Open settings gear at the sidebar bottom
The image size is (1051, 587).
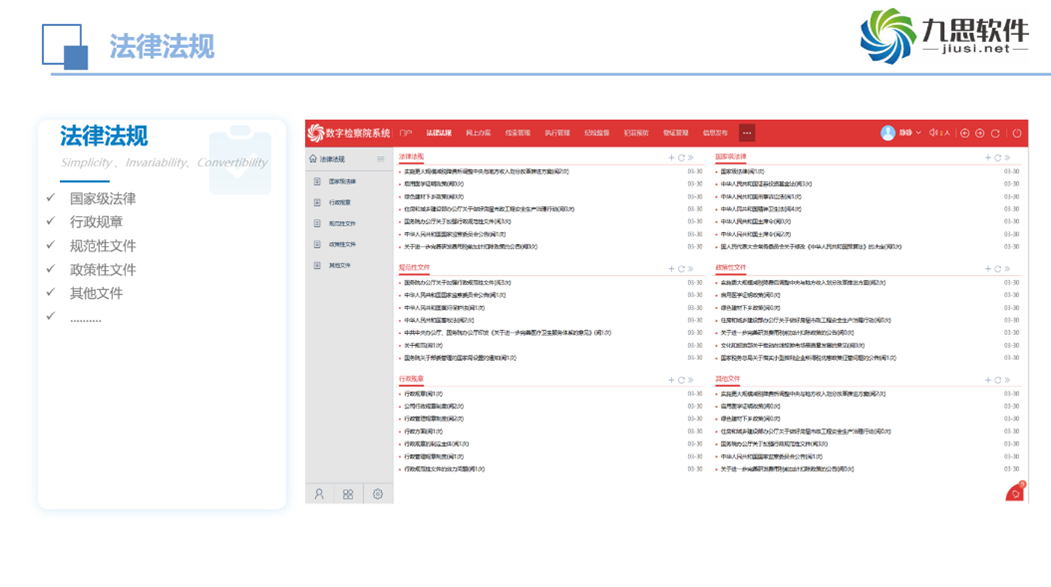click(x=378, y=494)
